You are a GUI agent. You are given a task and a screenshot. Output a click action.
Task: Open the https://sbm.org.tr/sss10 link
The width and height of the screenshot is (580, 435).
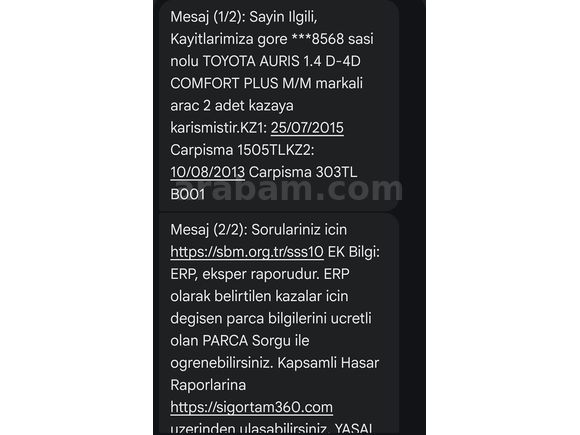pos(247,252)
